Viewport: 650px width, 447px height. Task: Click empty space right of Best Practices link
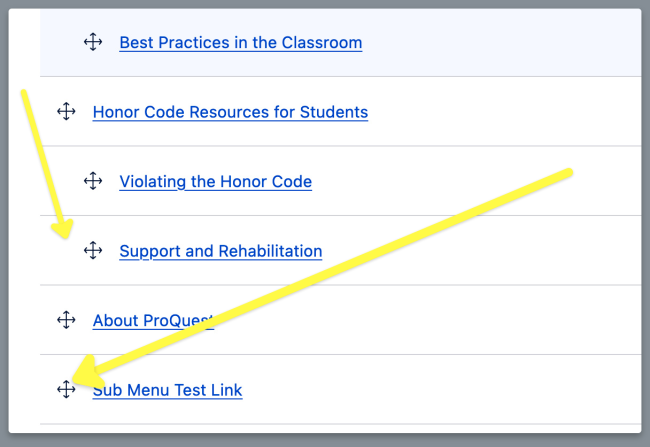(500, 43)
